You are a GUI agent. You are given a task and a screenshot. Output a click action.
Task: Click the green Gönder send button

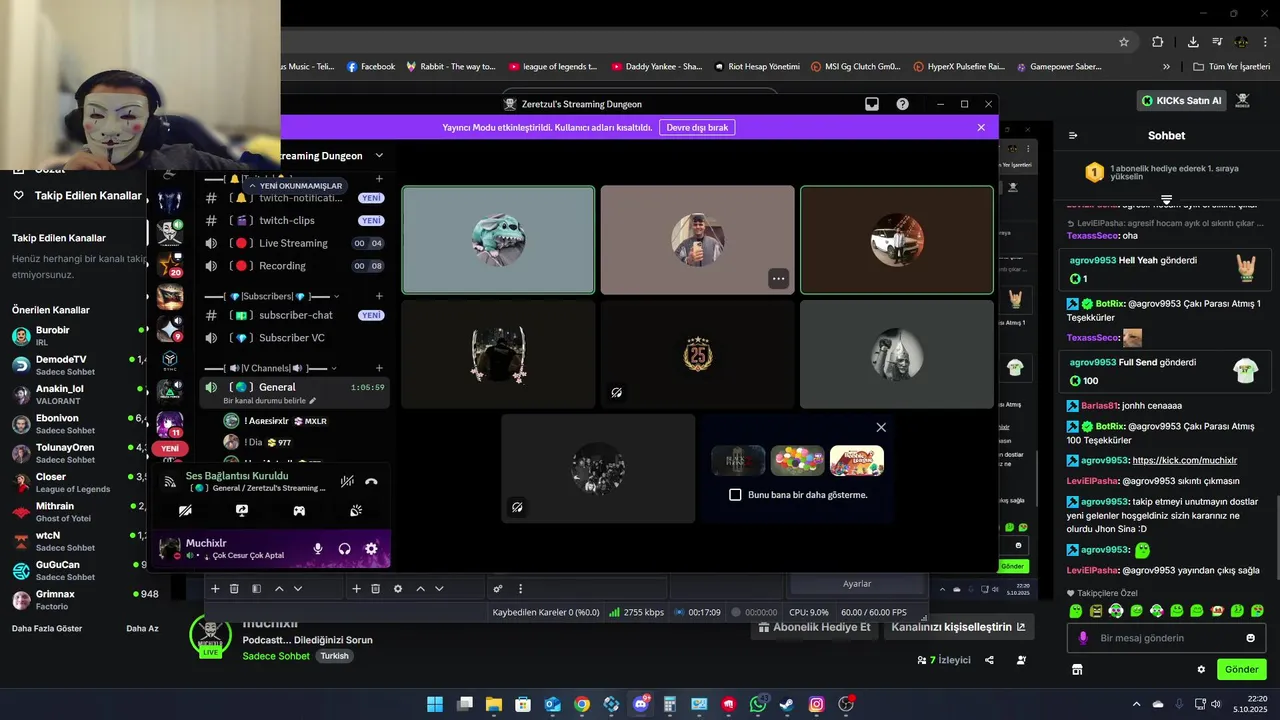tap(1241, 669)
